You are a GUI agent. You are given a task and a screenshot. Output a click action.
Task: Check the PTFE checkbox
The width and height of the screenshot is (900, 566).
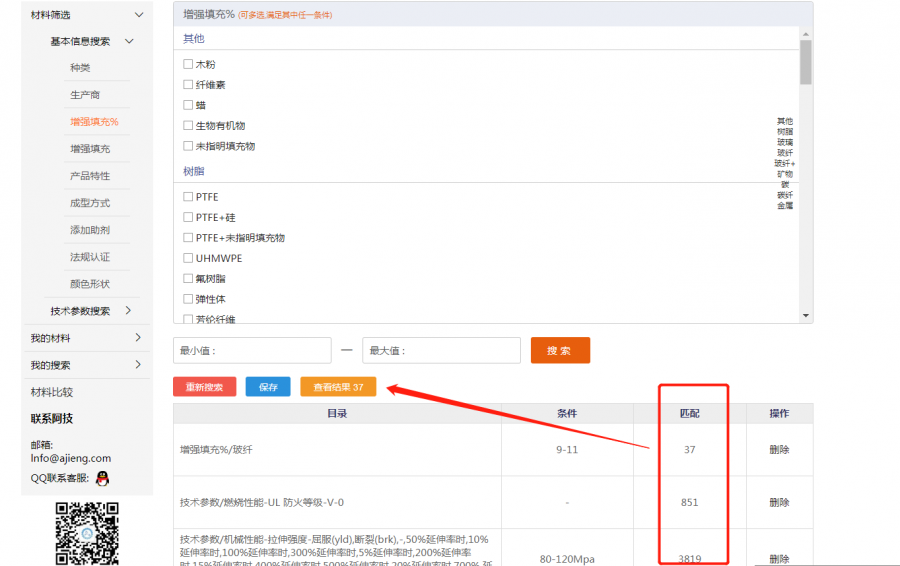coord(188,197)
